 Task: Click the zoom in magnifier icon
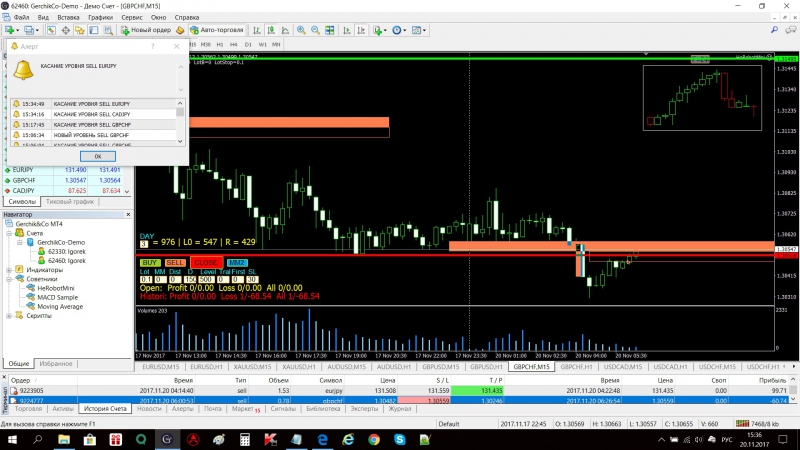point(302,31)
